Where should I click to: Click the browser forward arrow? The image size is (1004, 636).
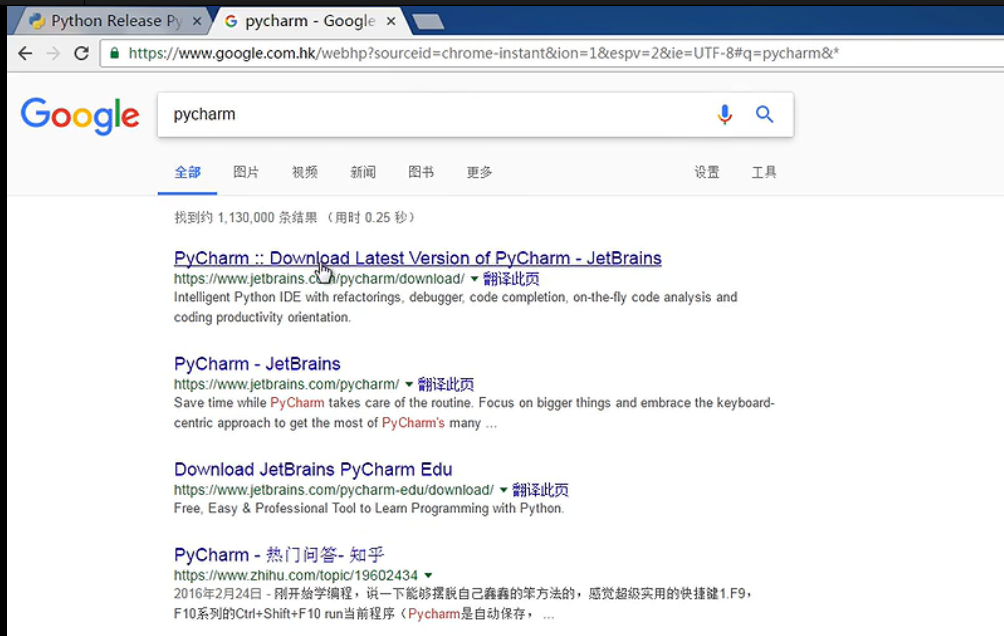point(53,53)
